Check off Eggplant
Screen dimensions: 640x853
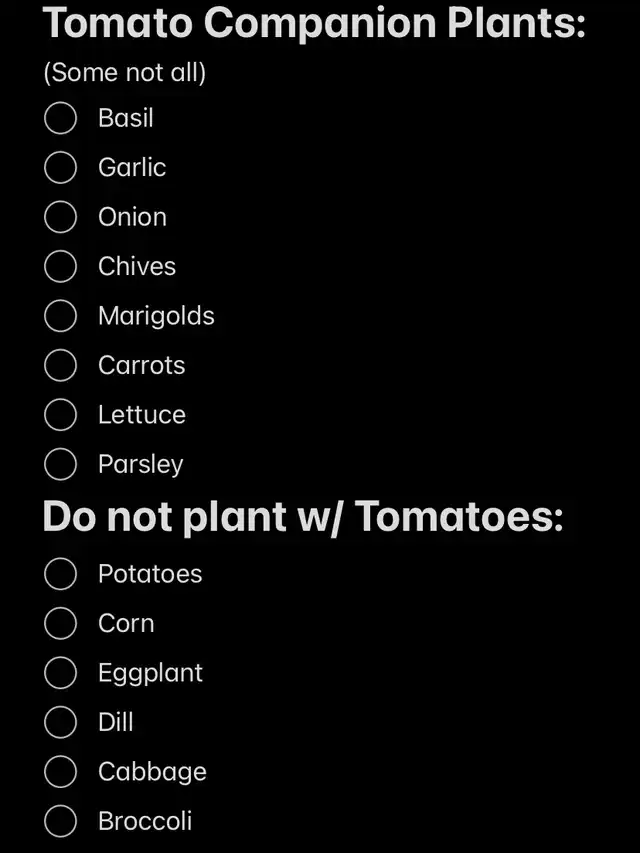[61, 673]
